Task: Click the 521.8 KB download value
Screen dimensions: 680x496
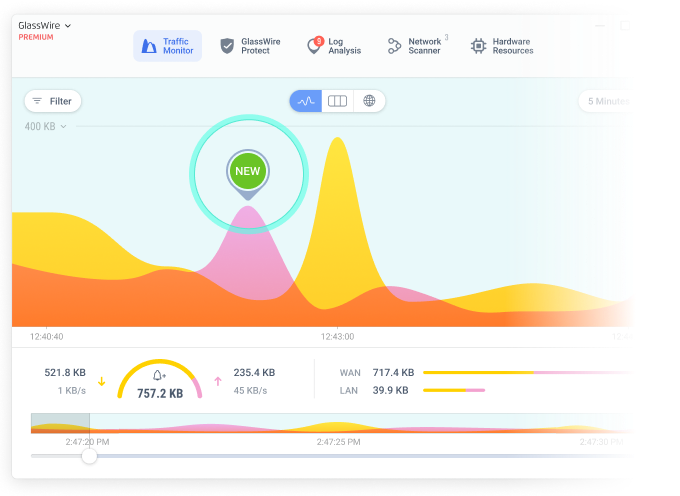Action: 65,372
